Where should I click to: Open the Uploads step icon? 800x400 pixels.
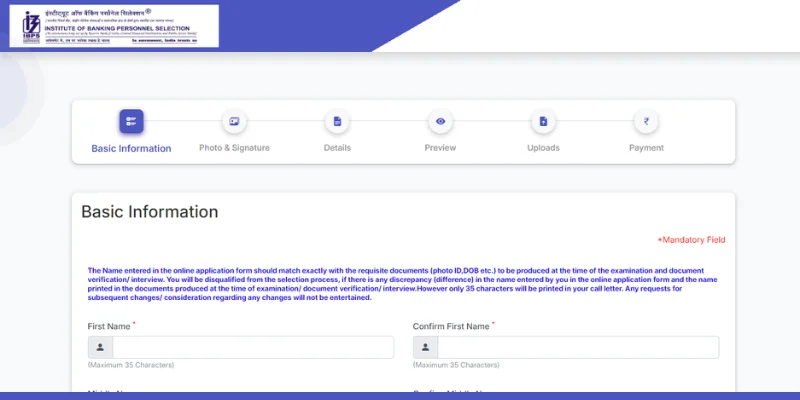pos(543,121)
